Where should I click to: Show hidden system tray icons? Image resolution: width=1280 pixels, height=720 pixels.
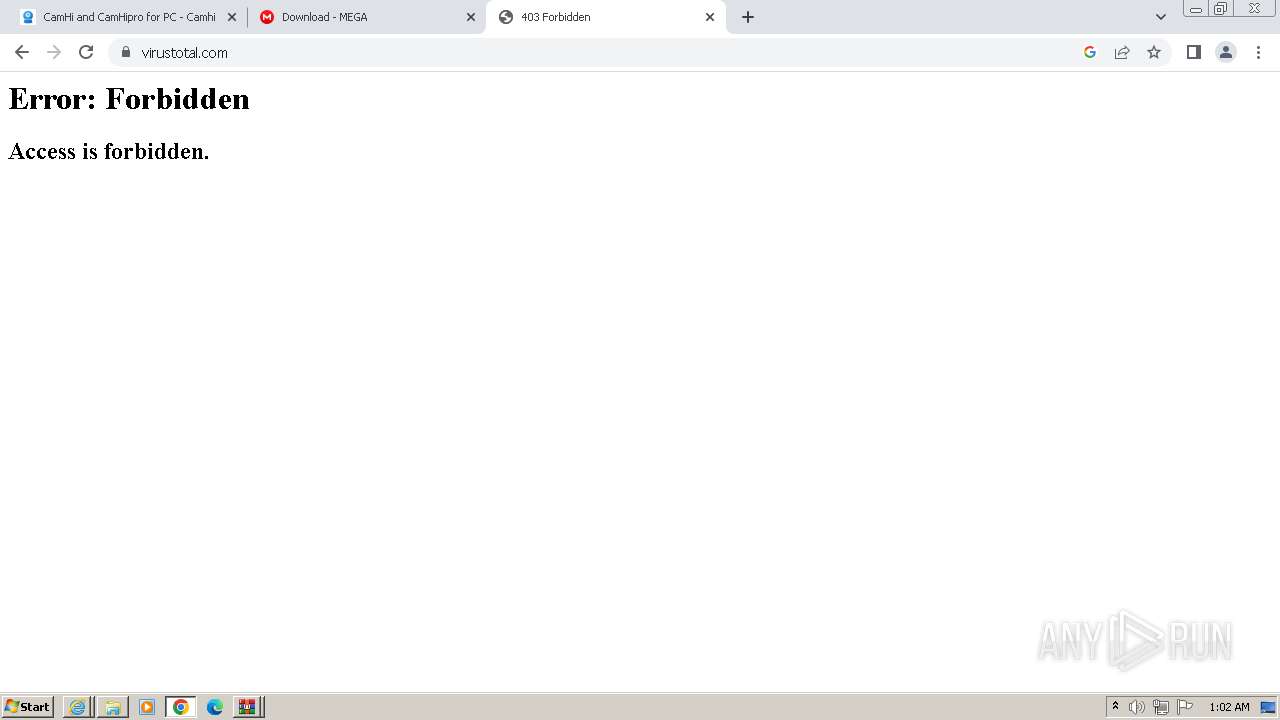pyautogui.click(x=1115, y=707)
